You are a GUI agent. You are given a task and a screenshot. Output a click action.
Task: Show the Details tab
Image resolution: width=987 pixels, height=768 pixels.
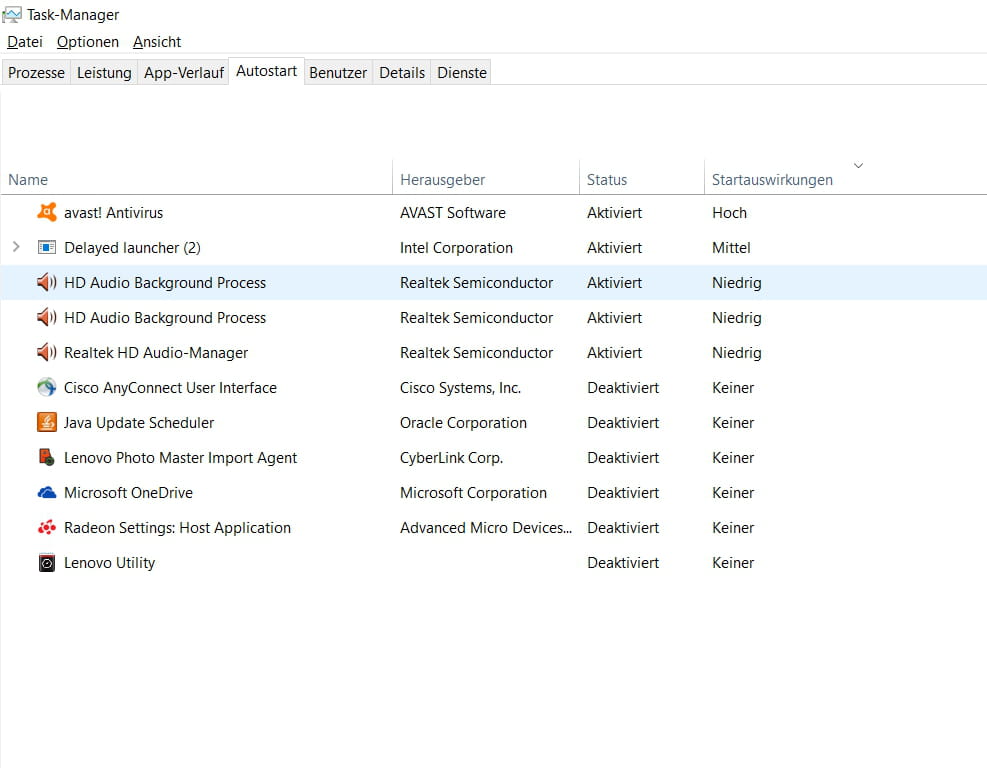402,73
